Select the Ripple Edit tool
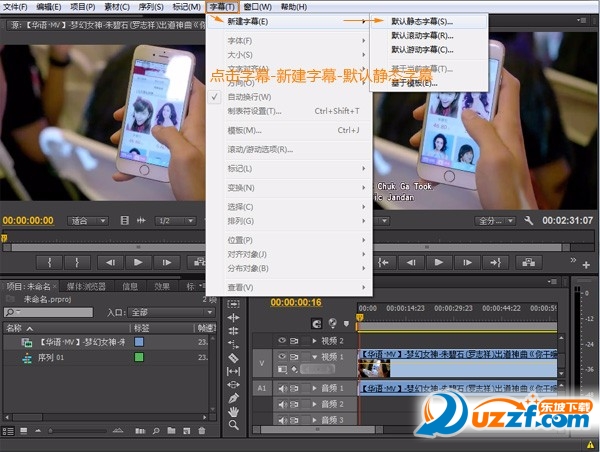This screenshot has width=600, height=452. (x=233, y=318)
